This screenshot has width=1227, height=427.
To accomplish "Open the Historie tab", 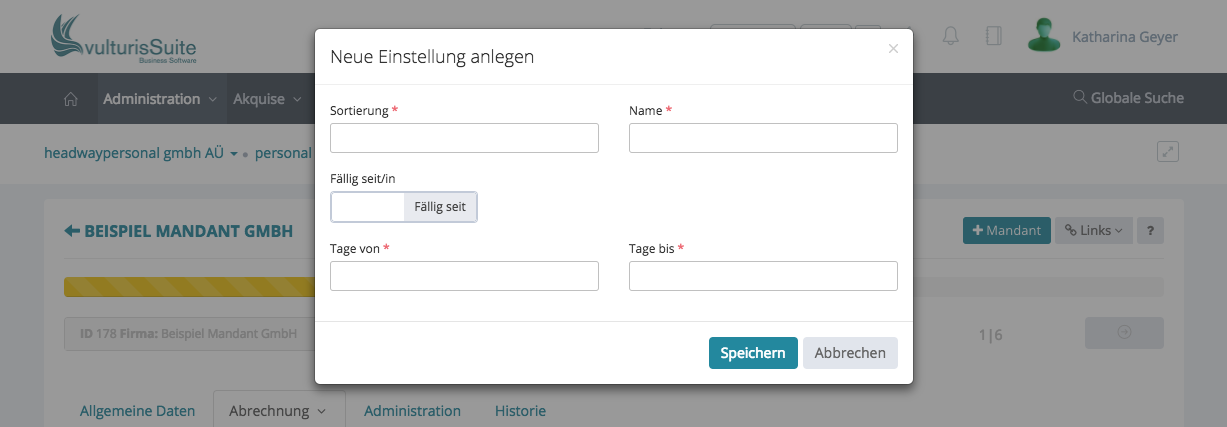I will [520, 411].
